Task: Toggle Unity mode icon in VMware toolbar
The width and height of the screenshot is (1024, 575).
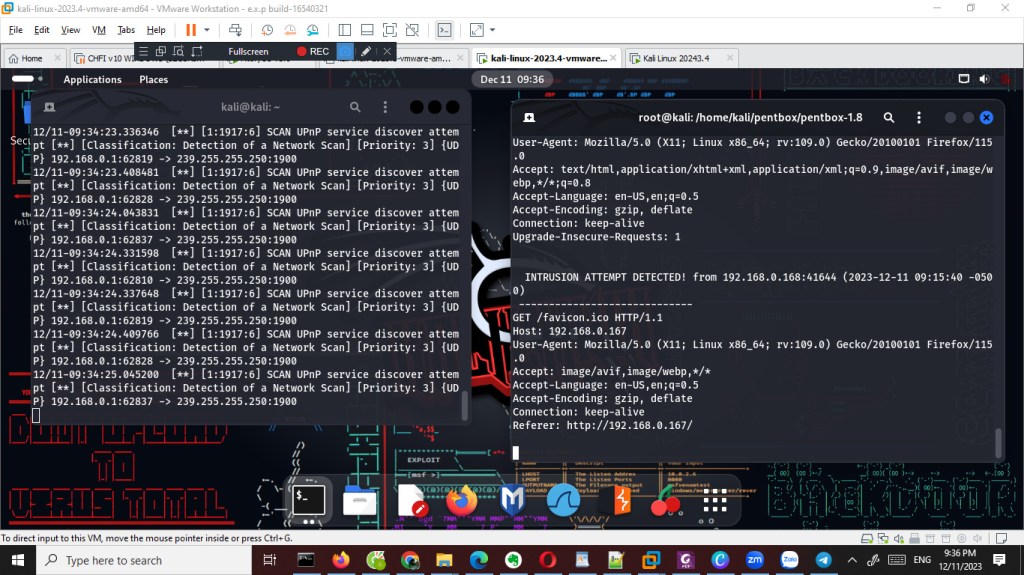Action: pyautogui.click(x=412, y=30)
